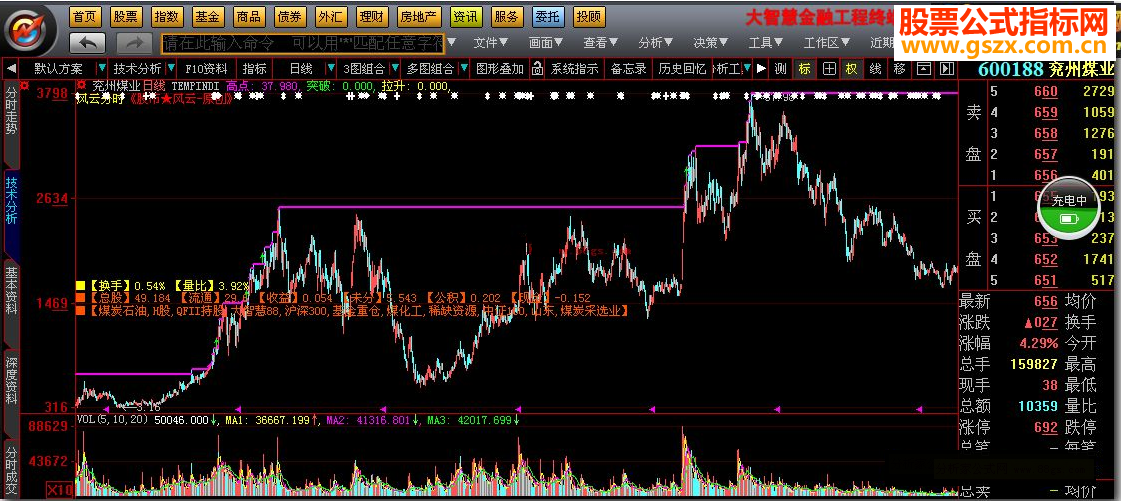Image resolution: width=1121 pixels, height=501 pixels.
Task: Click the 测 measure tool icon
Action: coord(781,69)
